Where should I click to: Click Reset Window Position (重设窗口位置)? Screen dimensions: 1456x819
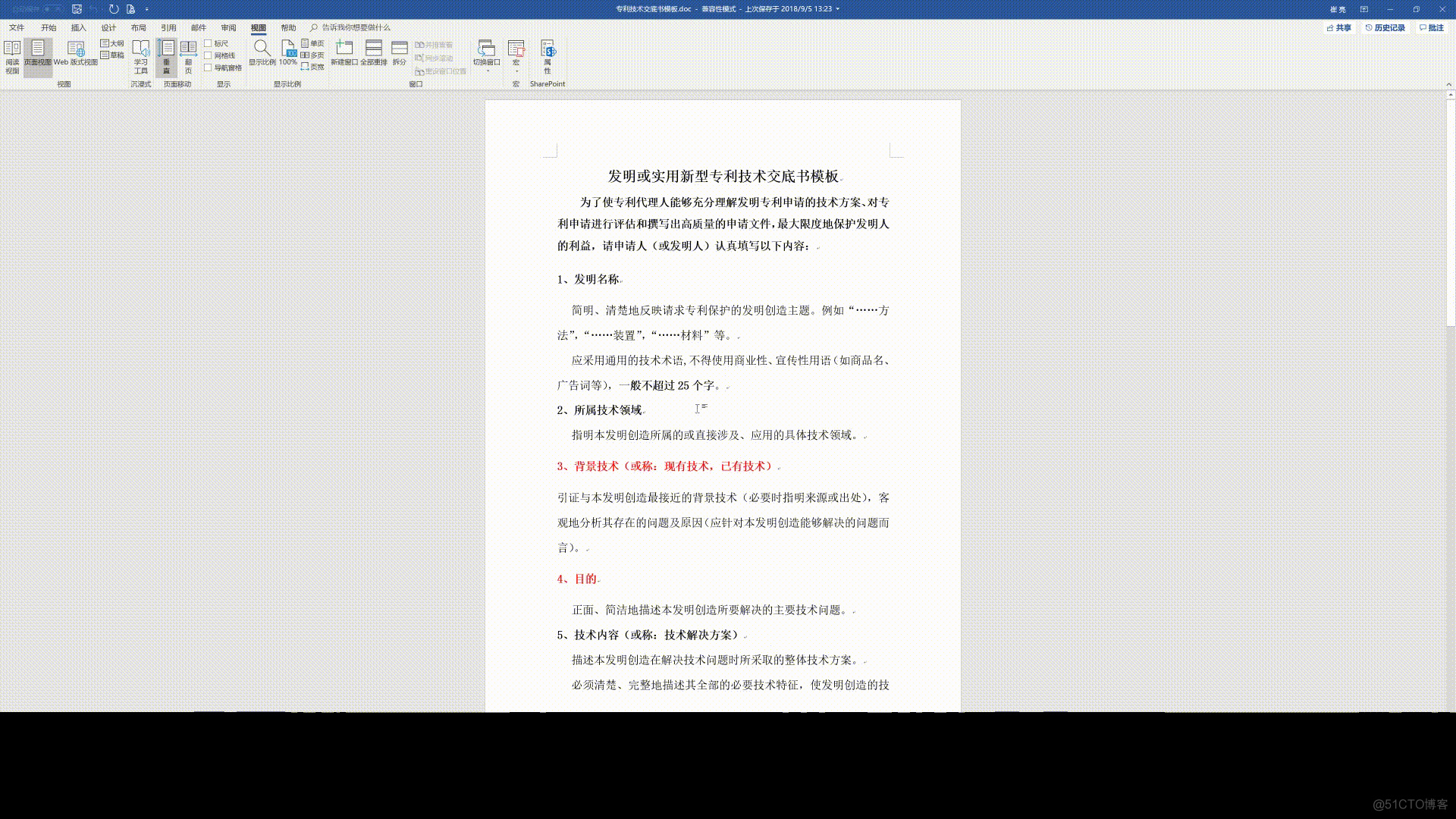[x=441, y=71]
